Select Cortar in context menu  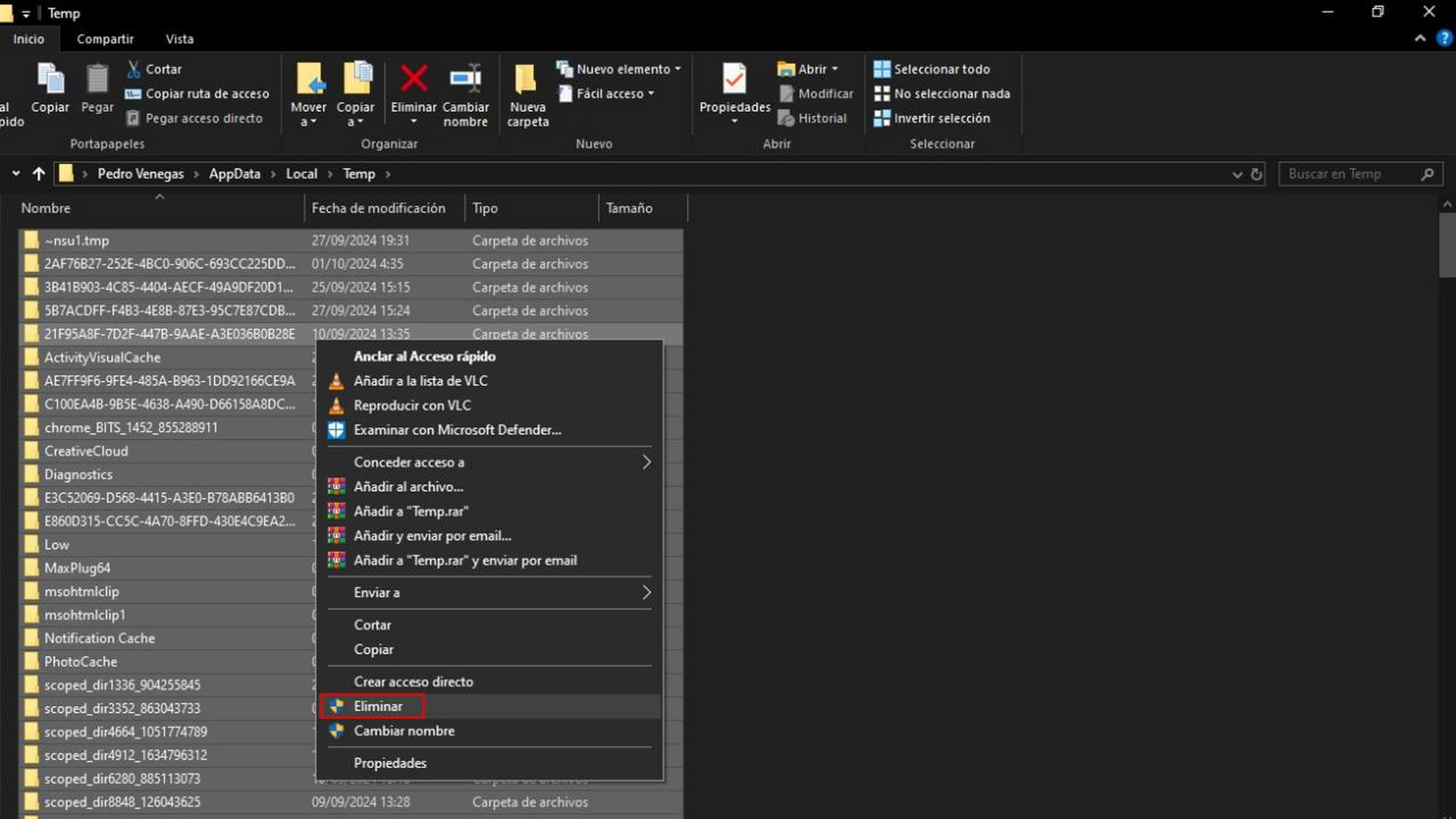(490, 625)
